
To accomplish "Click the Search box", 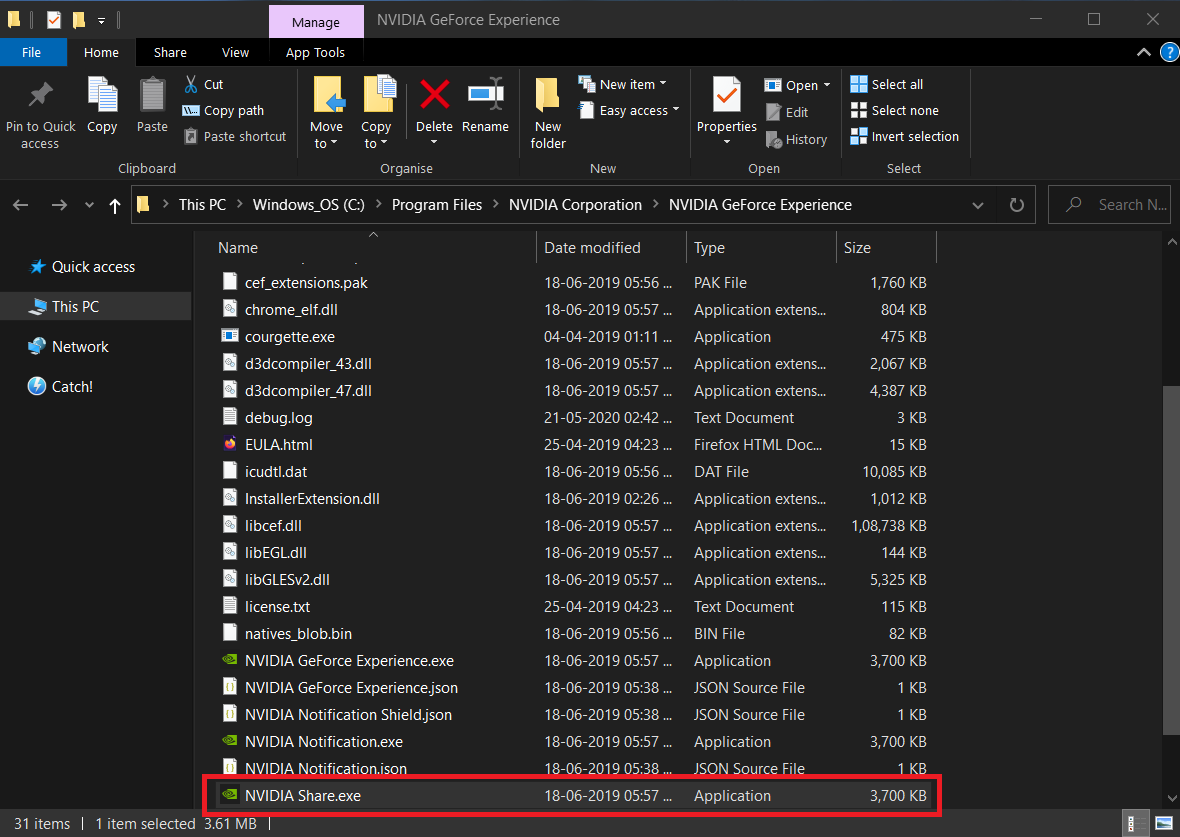I will 1109,205.
